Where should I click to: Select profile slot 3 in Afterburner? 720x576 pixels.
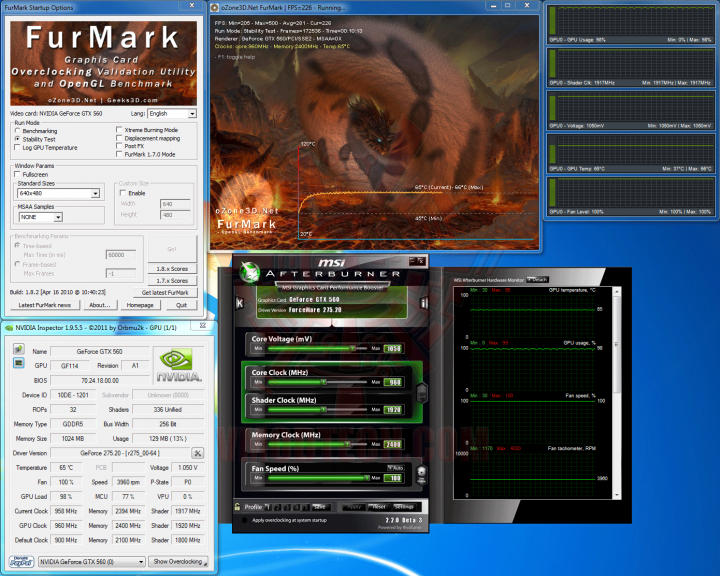287,507
